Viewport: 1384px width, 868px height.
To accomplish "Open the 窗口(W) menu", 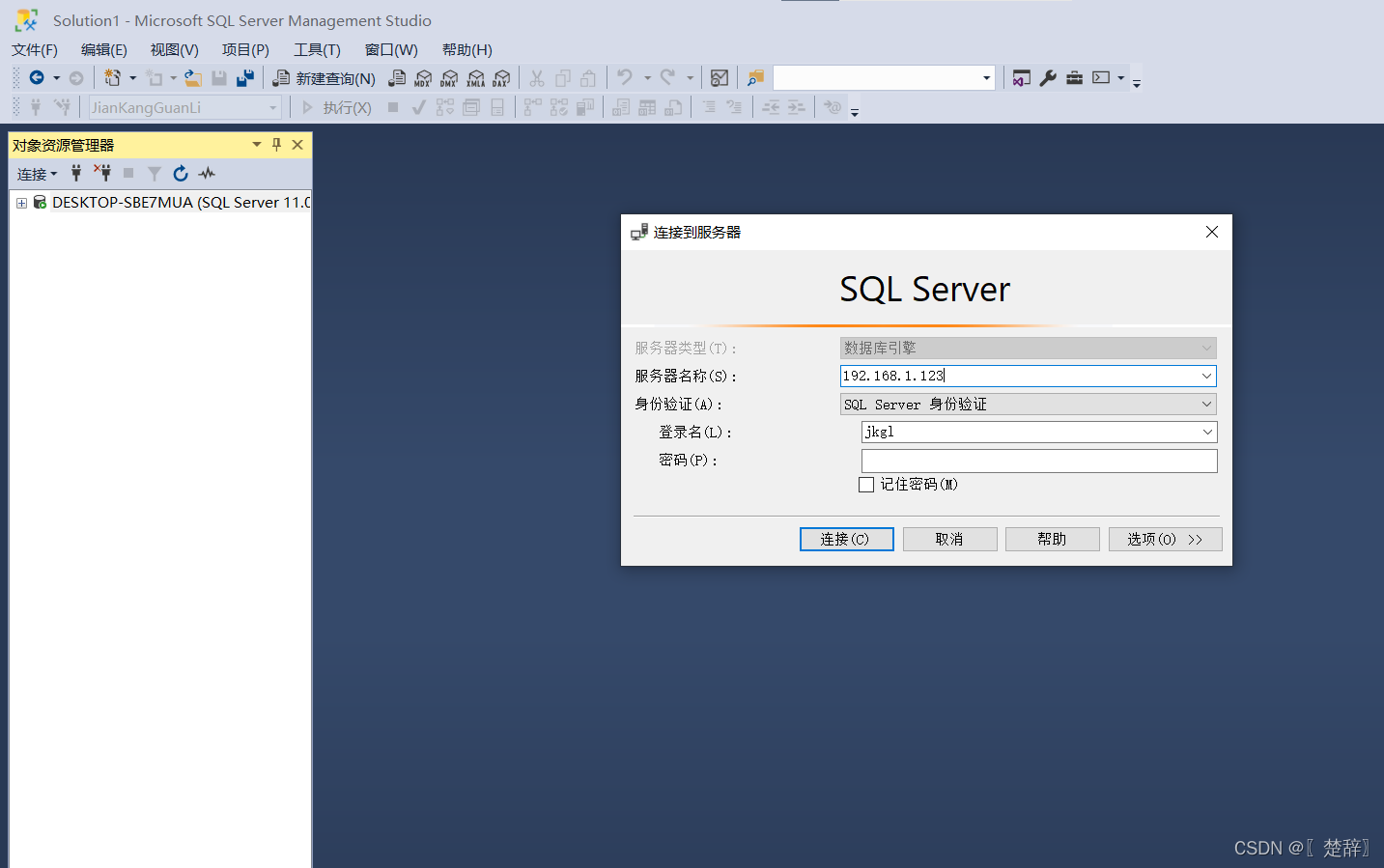I will point(391,50).
